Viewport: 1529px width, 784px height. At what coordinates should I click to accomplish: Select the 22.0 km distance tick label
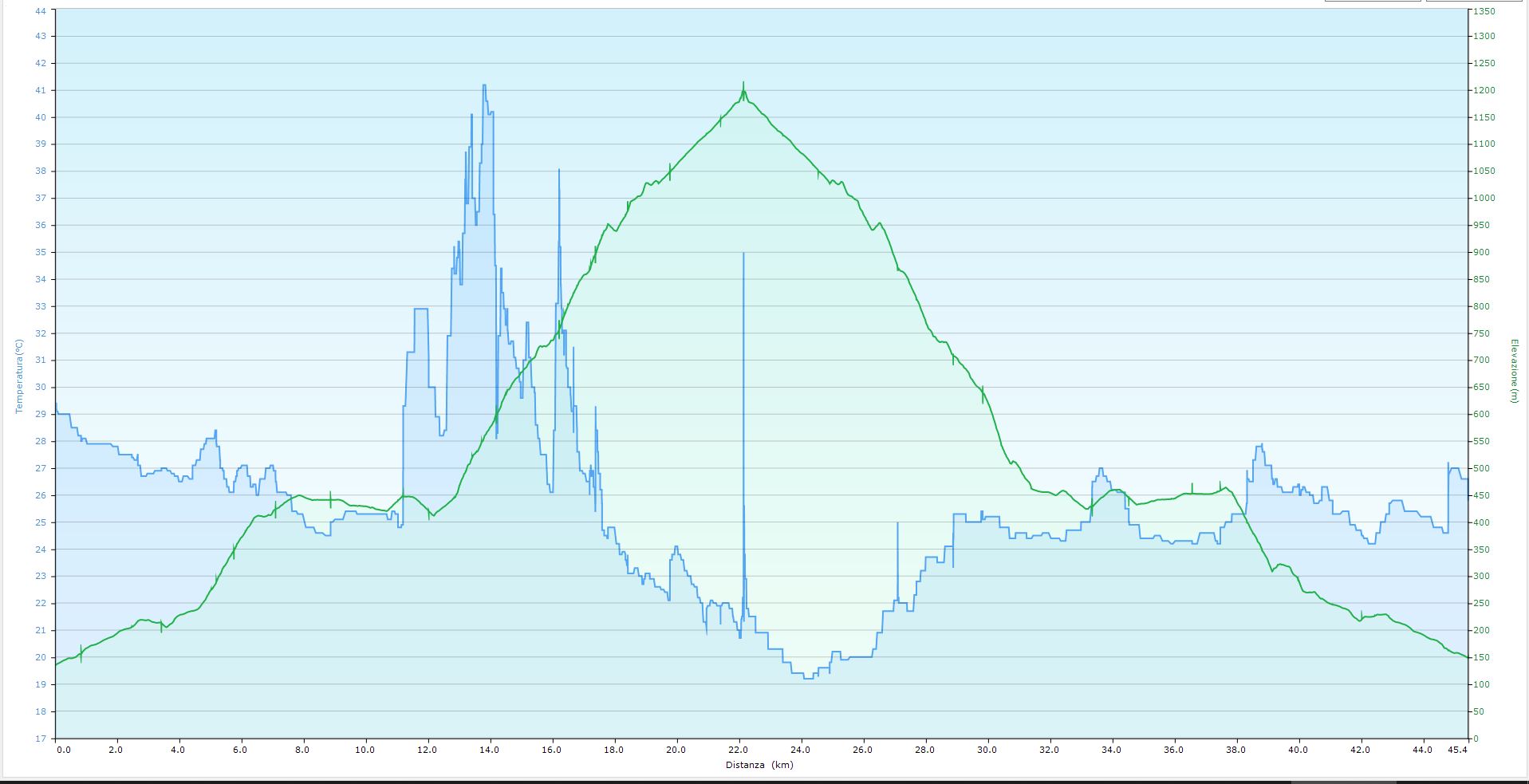point(738,750)
